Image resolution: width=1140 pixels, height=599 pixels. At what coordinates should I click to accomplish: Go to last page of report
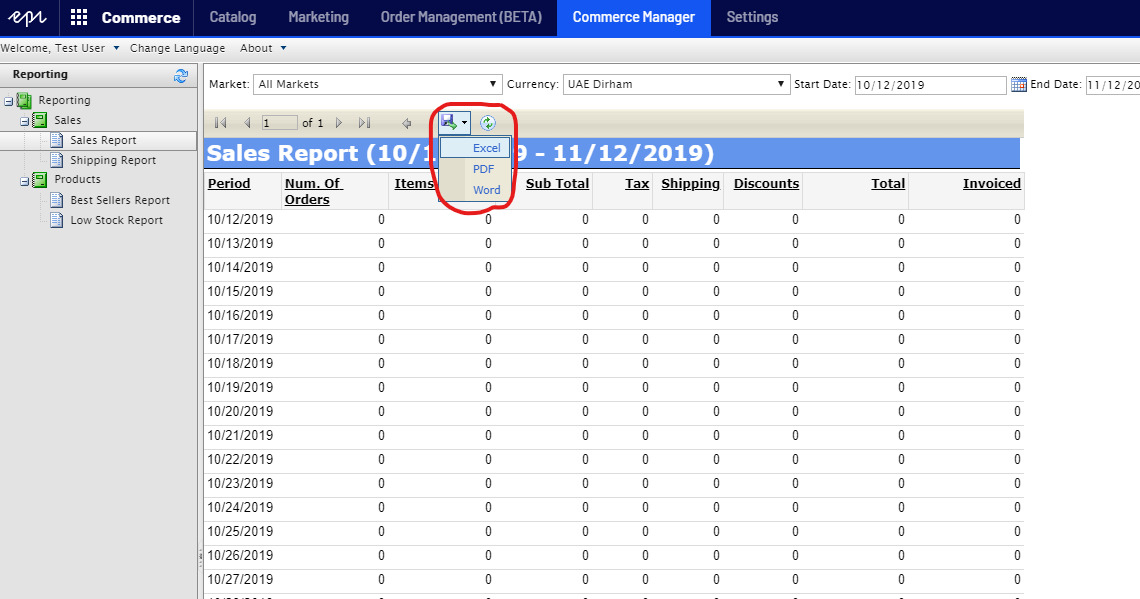(364, 123)
